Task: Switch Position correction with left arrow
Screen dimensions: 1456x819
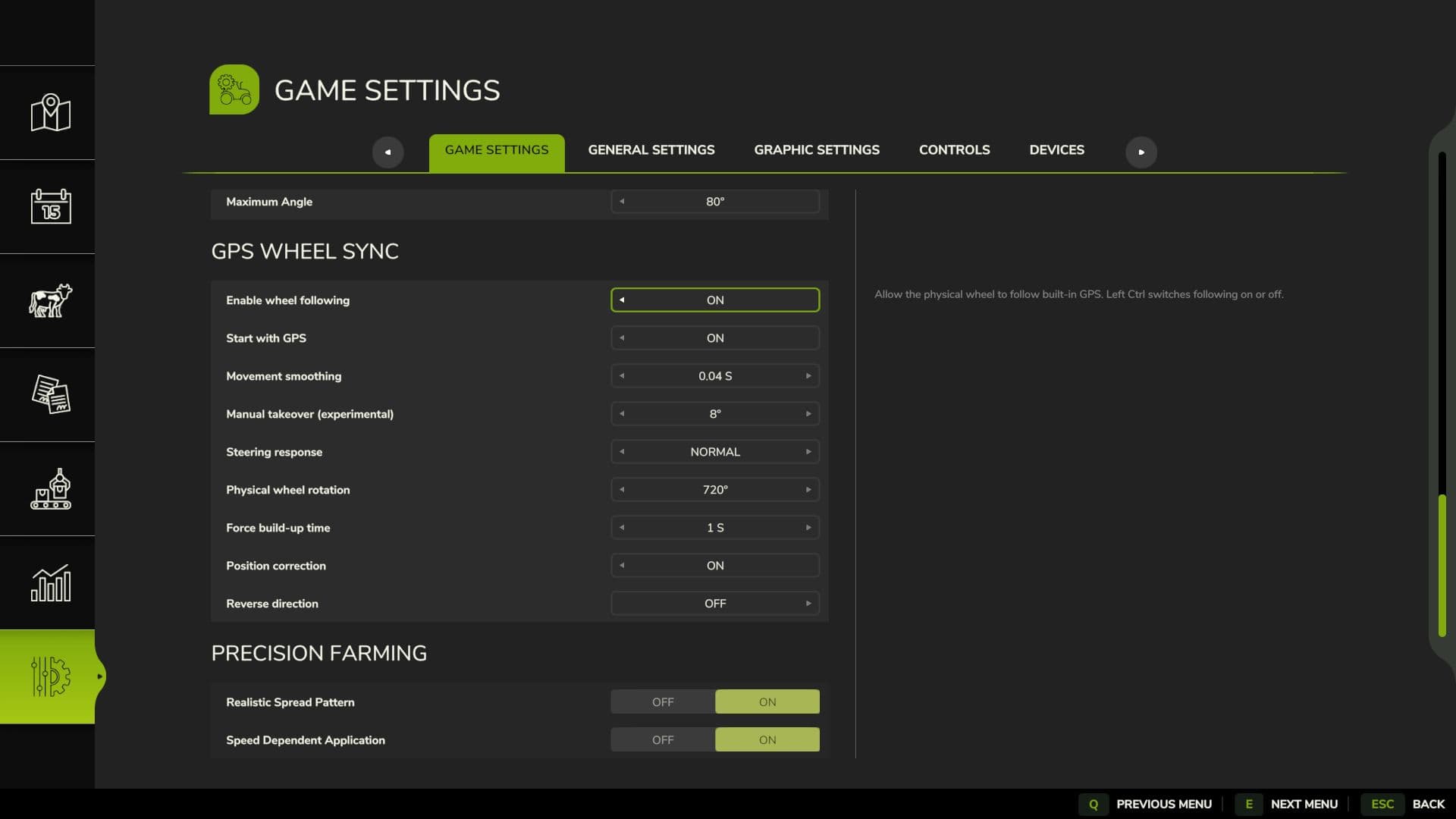Action: point(622,565)
